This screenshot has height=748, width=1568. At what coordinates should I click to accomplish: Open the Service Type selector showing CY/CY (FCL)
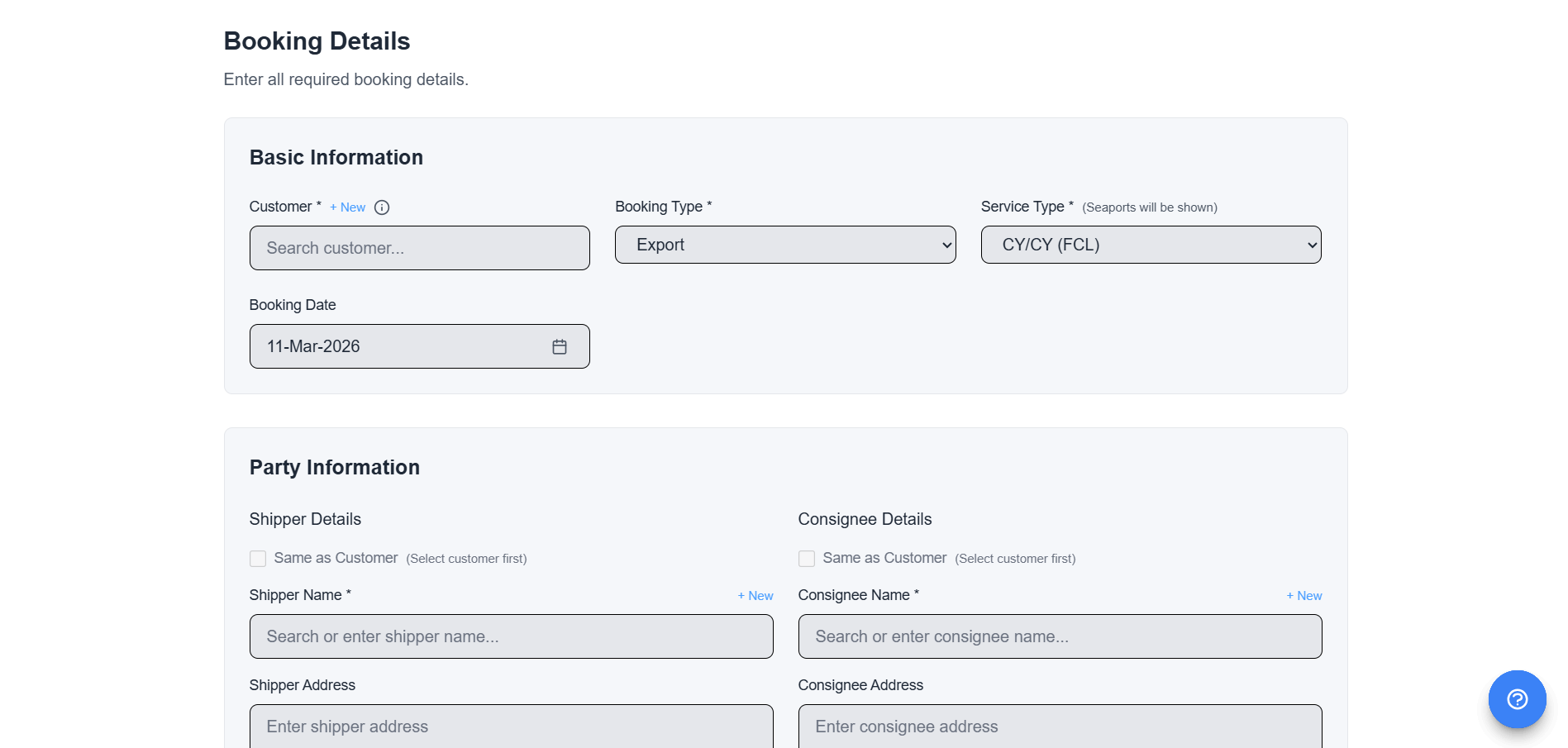click(x=1150, y=245)
